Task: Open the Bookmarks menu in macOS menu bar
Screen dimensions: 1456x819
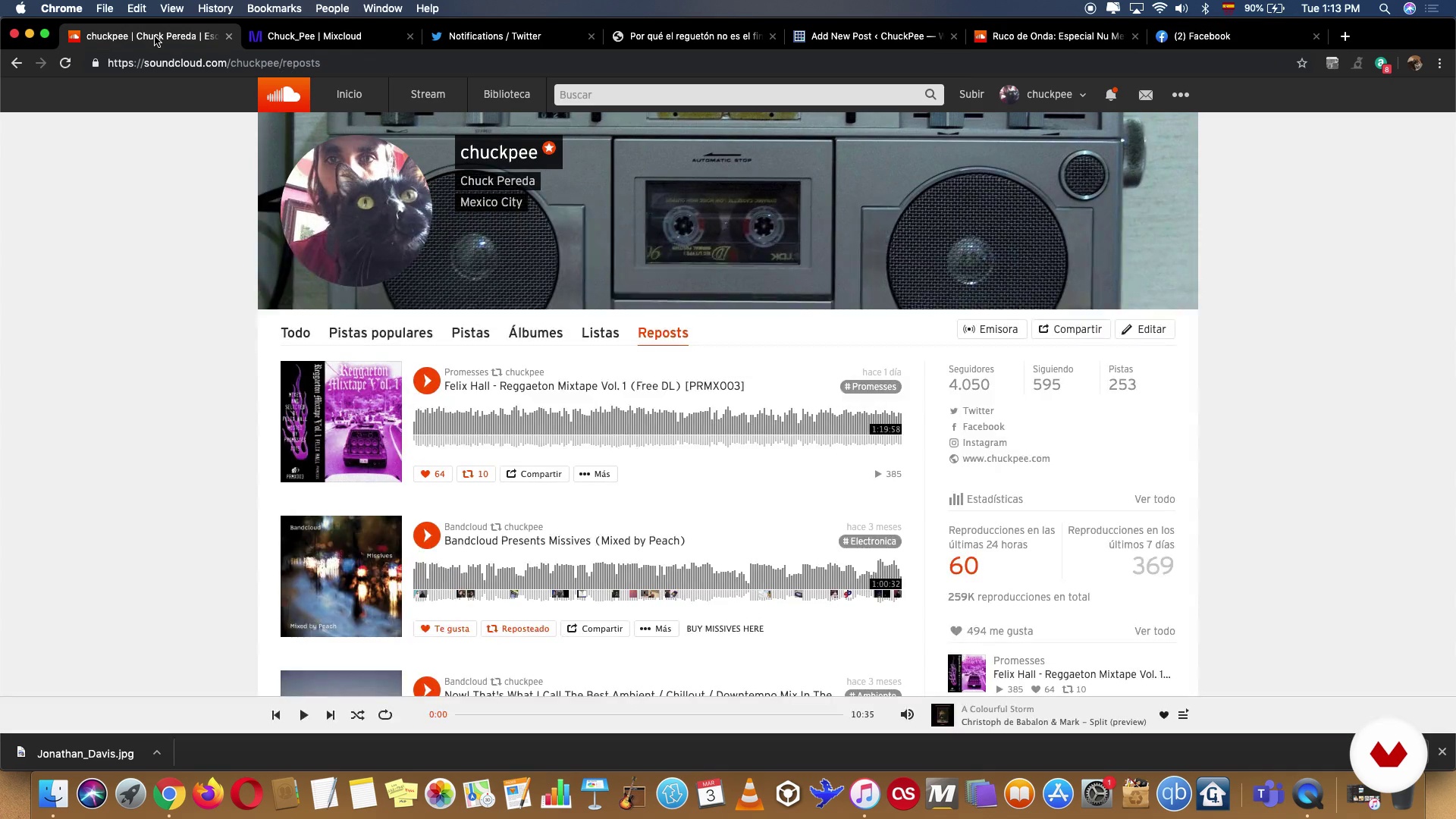Action: (x=274, y=8)
